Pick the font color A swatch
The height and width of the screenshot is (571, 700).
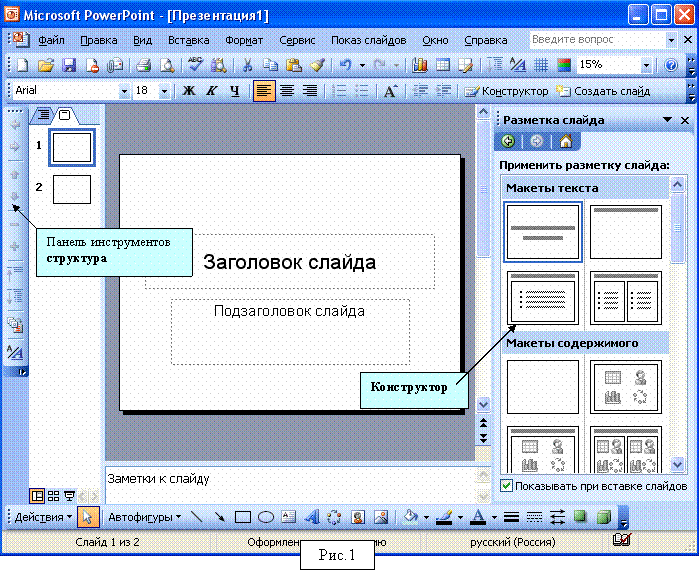[478, 517]
